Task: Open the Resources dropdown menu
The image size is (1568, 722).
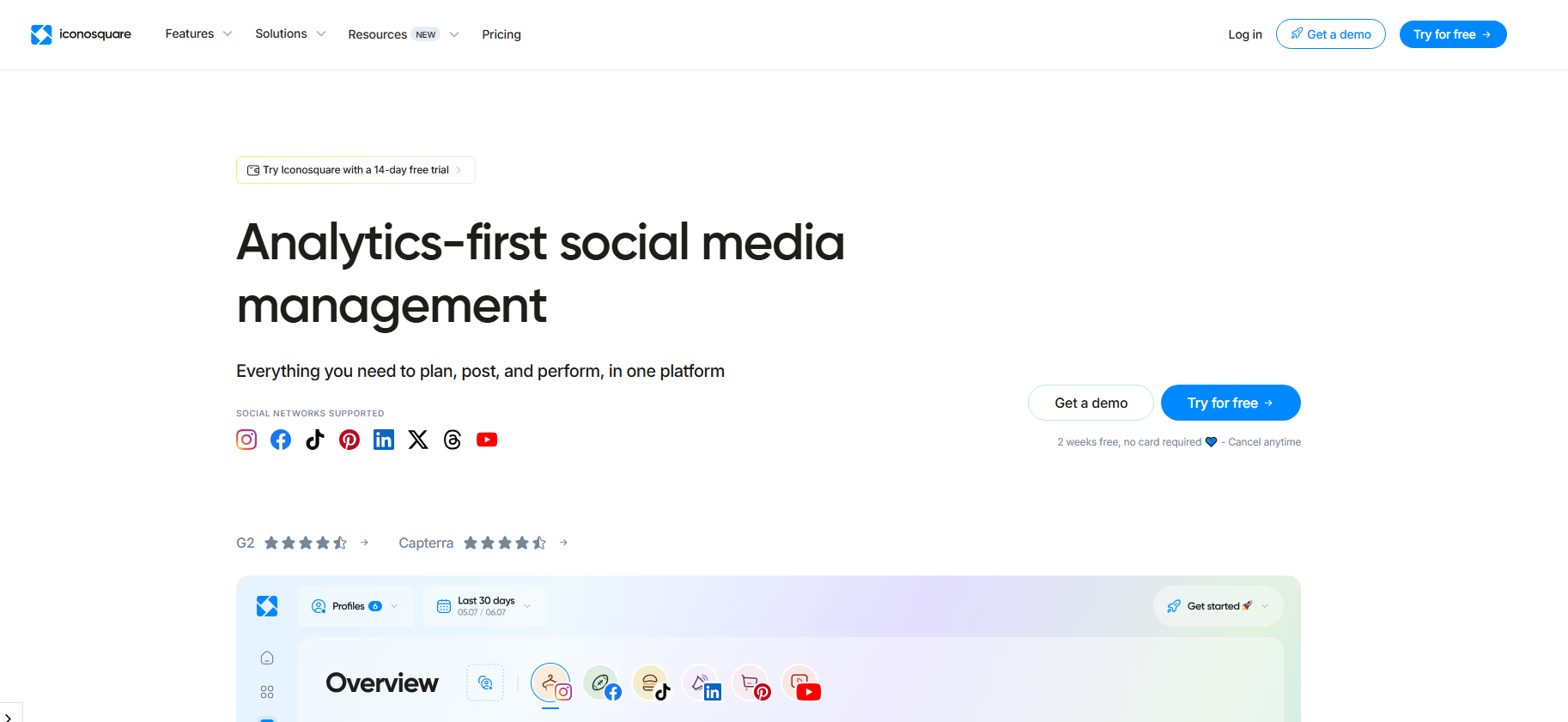Action: point(403,34)
